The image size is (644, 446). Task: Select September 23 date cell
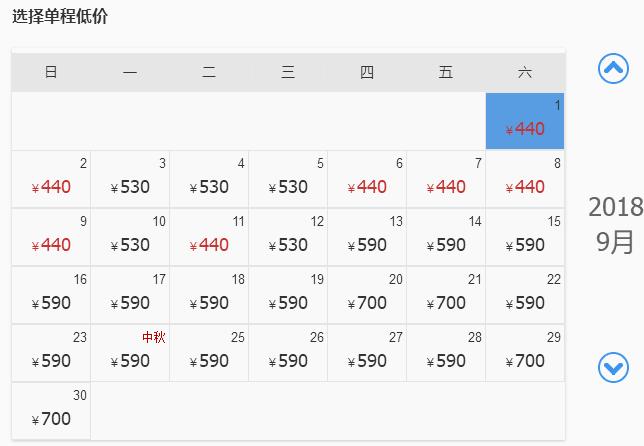tap(51, 353)
